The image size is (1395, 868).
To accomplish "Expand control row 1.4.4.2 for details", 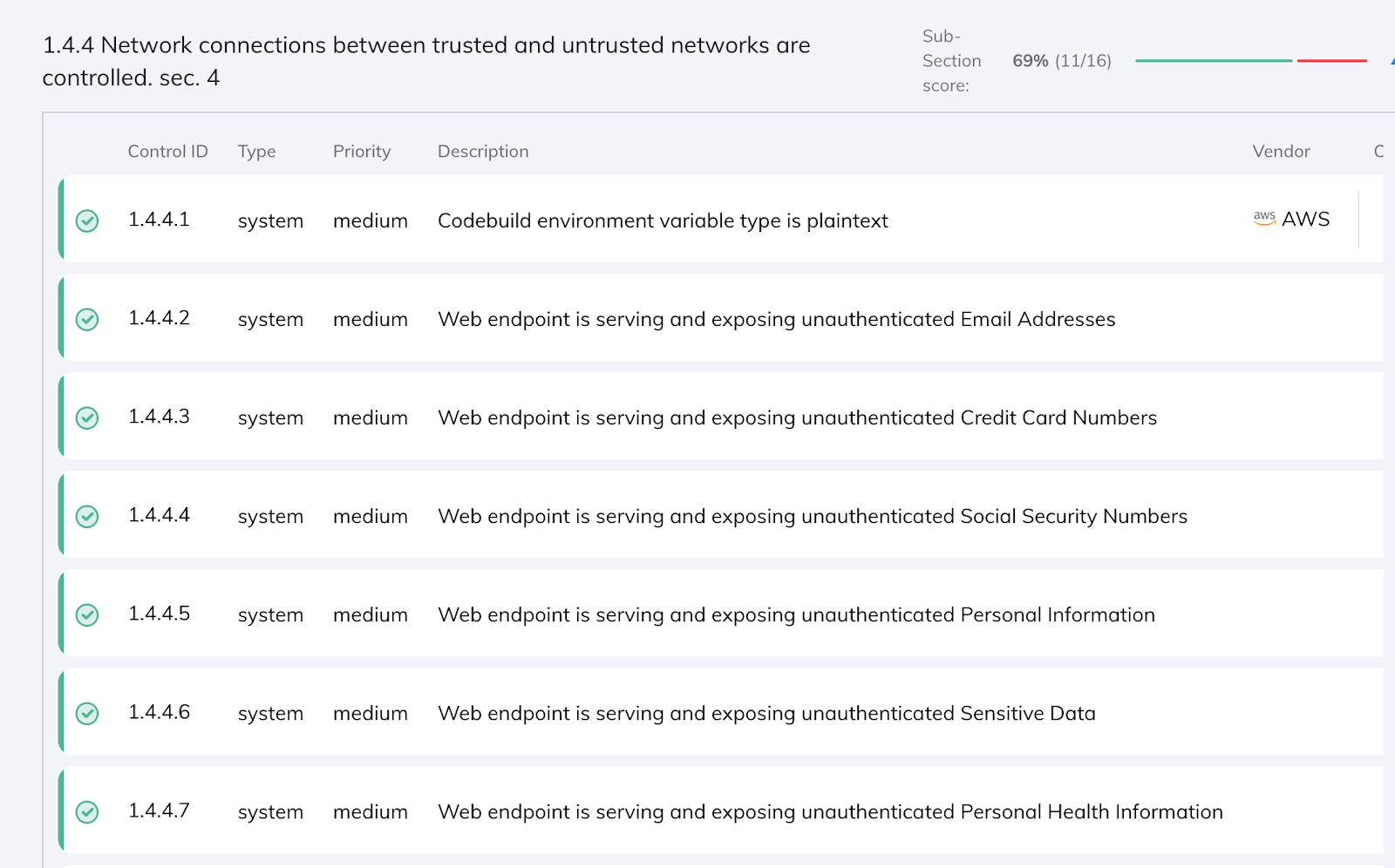I will pyautogui.click(x=776, y=319).
